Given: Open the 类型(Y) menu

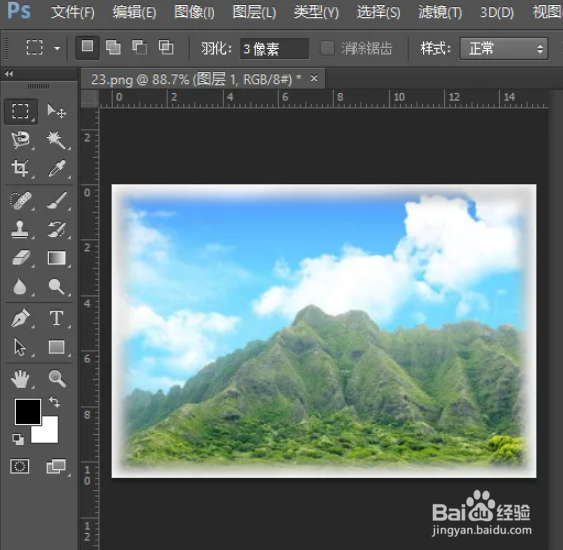Looking at the screenshot, I should [316, 13].
